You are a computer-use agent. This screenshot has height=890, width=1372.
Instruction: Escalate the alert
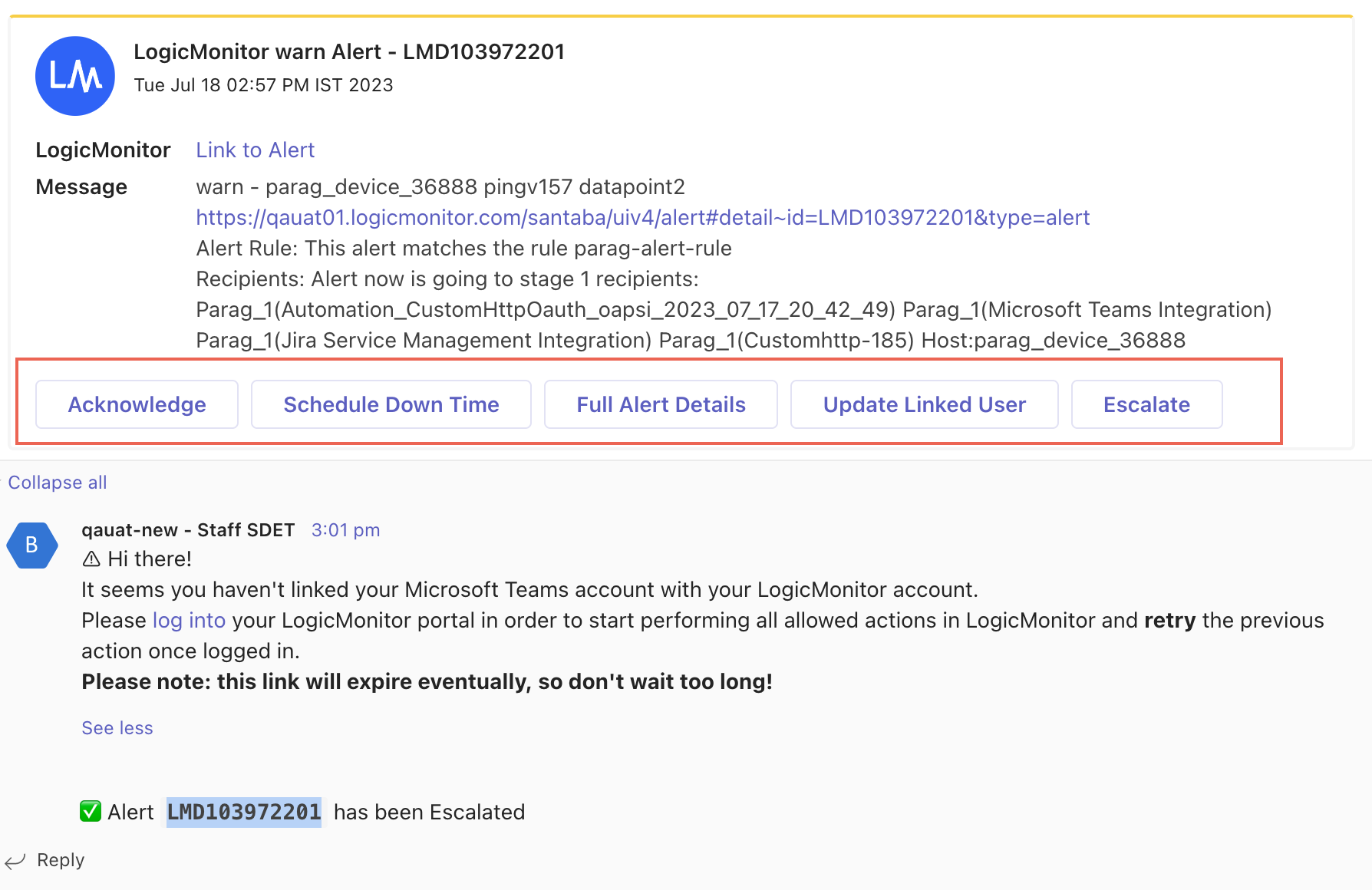1146,404
